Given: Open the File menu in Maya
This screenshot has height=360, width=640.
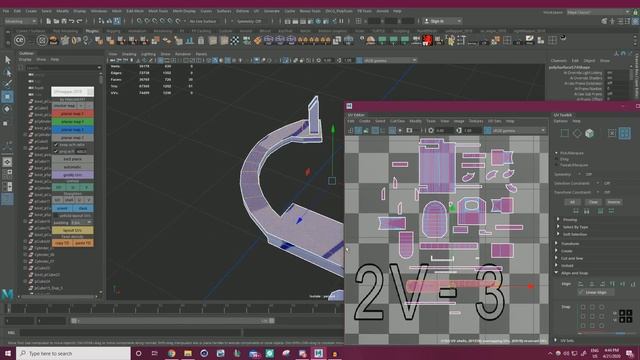Looking at the screenshot, I should (x=6, y=11).
